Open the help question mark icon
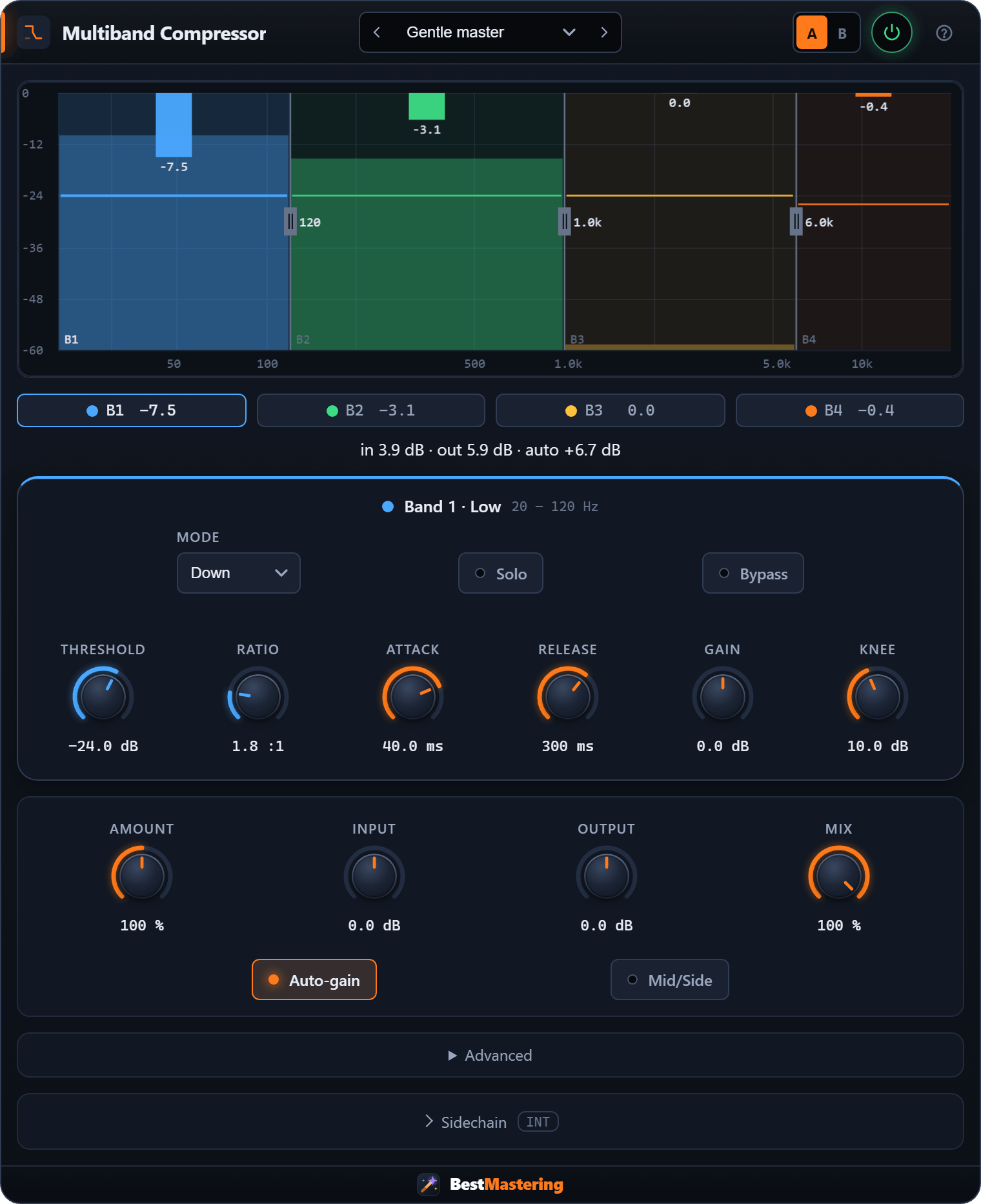Image resolution: width=981 pixels, height=1204 pixels. point(944,33)
